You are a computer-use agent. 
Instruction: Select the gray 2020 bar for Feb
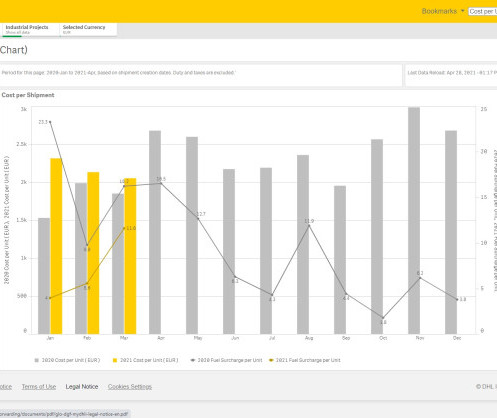click(x=81, y=258)
